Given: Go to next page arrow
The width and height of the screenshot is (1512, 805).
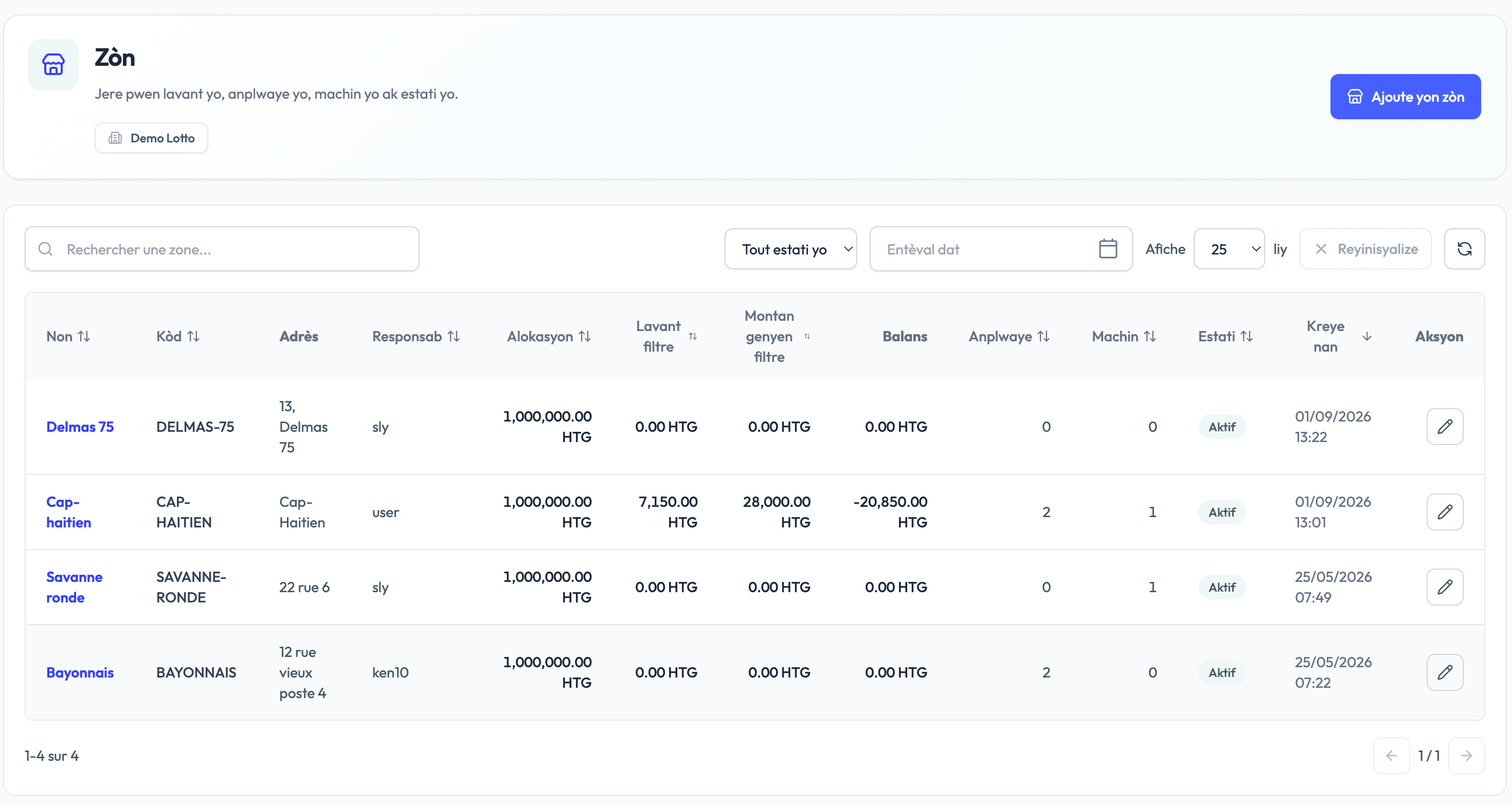Looking at the screenshot, I should [1466, 756].
